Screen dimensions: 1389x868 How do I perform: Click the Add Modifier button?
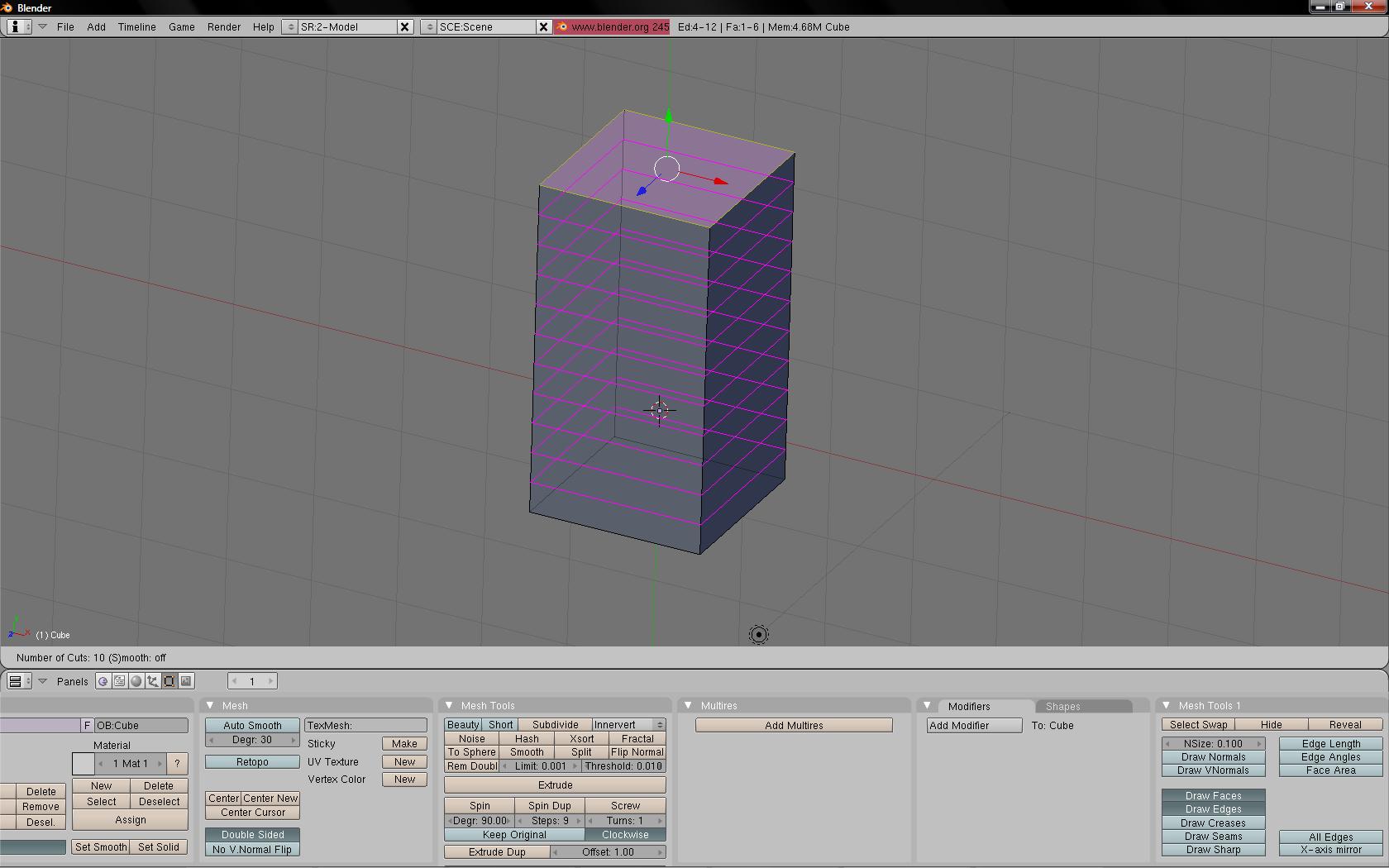click(974, 725)
